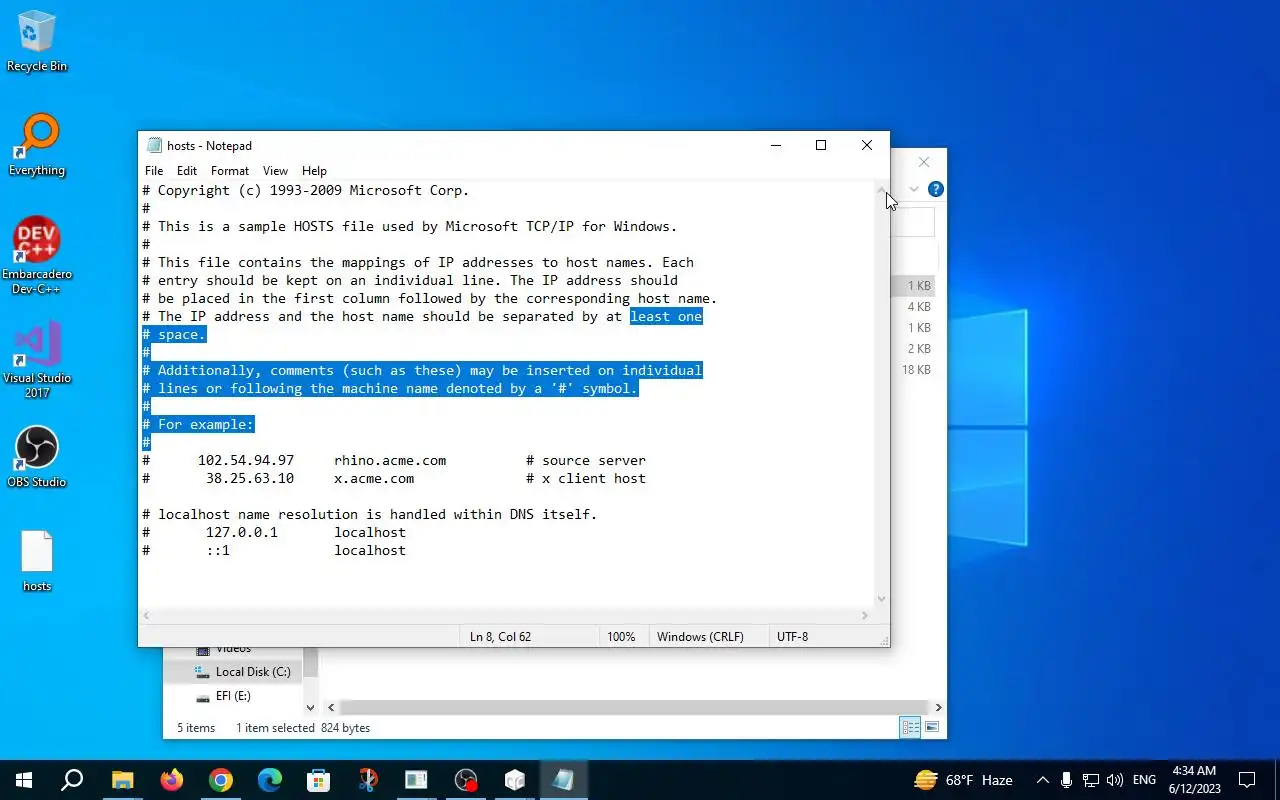This screenshot has width=1280, height=800.
Task: Launch Microsoft Edge from the taskbar
Action: pyautogui.click(x=270, y=780)
